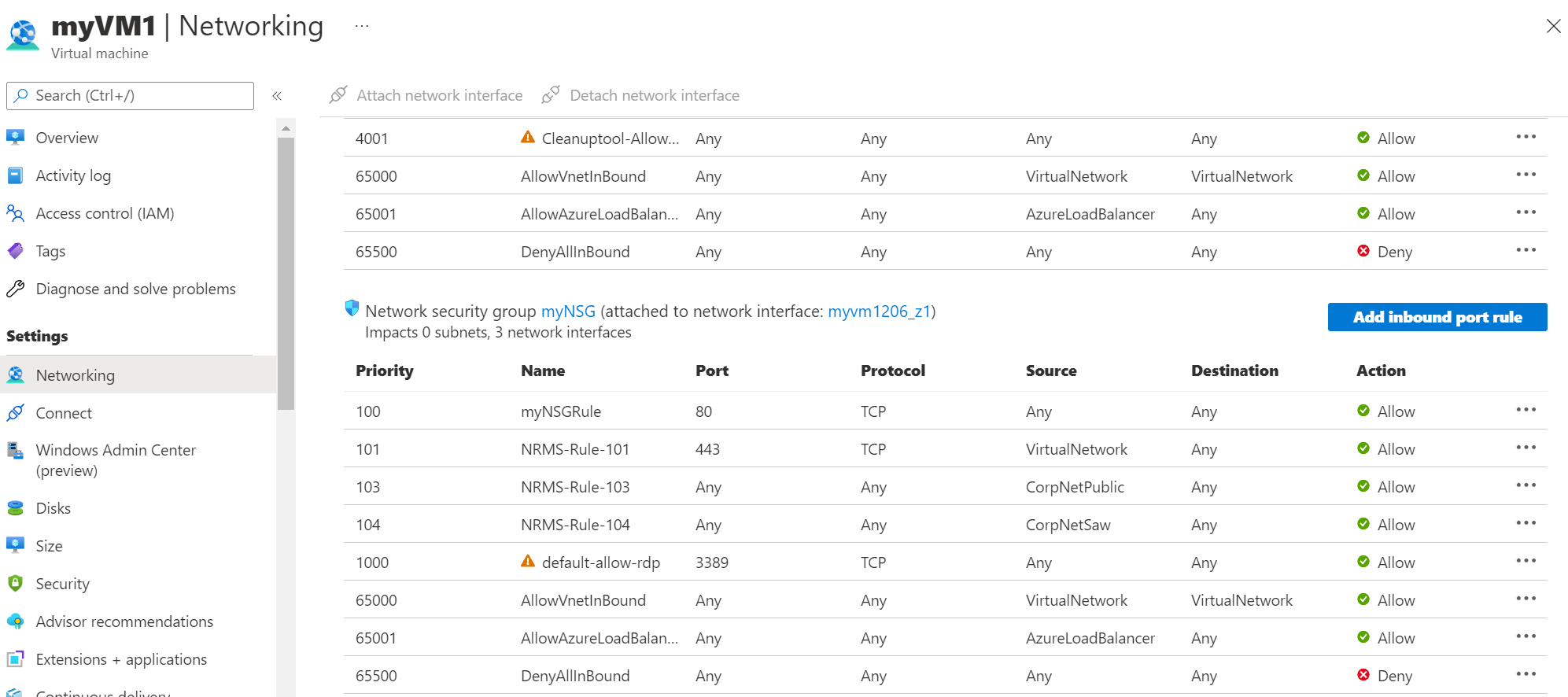Click the Extensions + applications icon
This screenshot has height=697, width=1568.
click(15, 659)
